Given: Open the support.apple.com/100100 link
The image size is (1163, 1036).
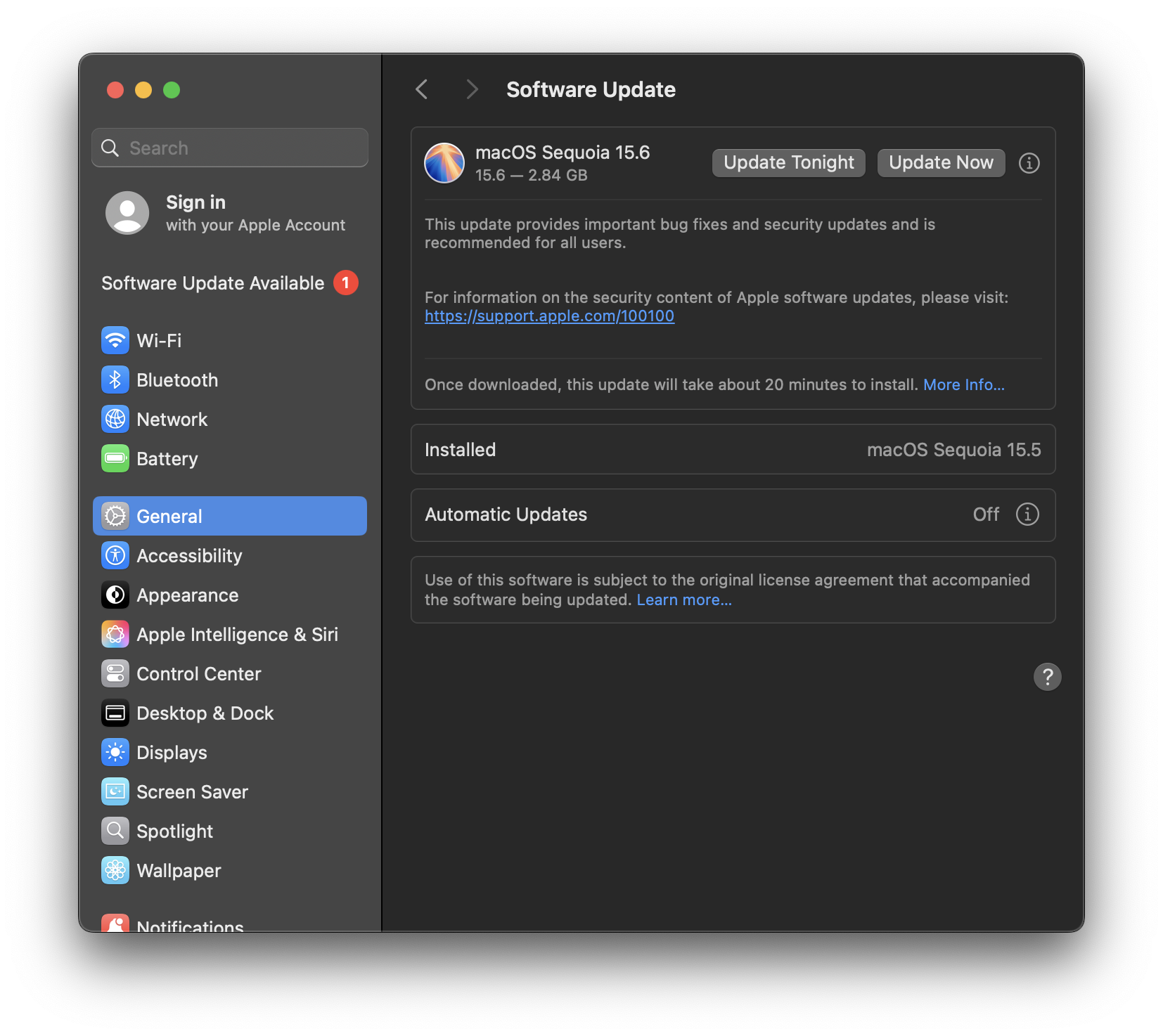Looking at the screenshot, I should pos(549,316).
